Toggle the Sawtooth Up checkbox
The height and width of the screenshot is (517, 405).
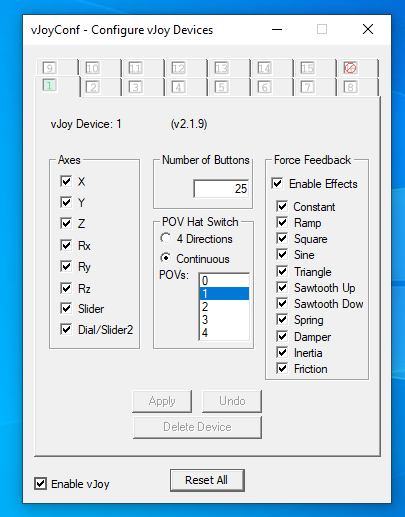click(282, 287)
